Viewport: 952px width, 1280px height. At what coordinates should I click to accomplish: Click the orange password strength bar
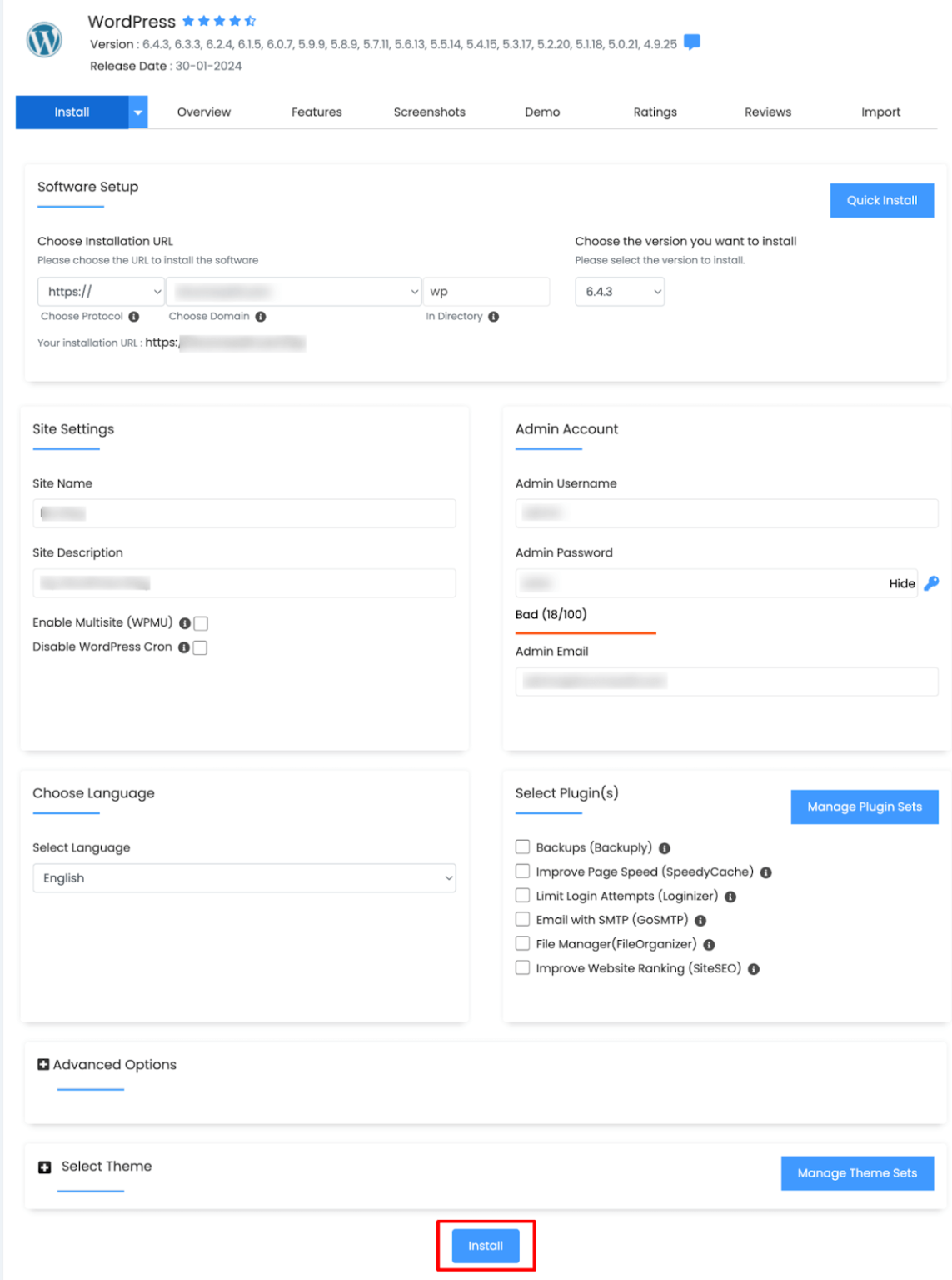pos(585,634)
